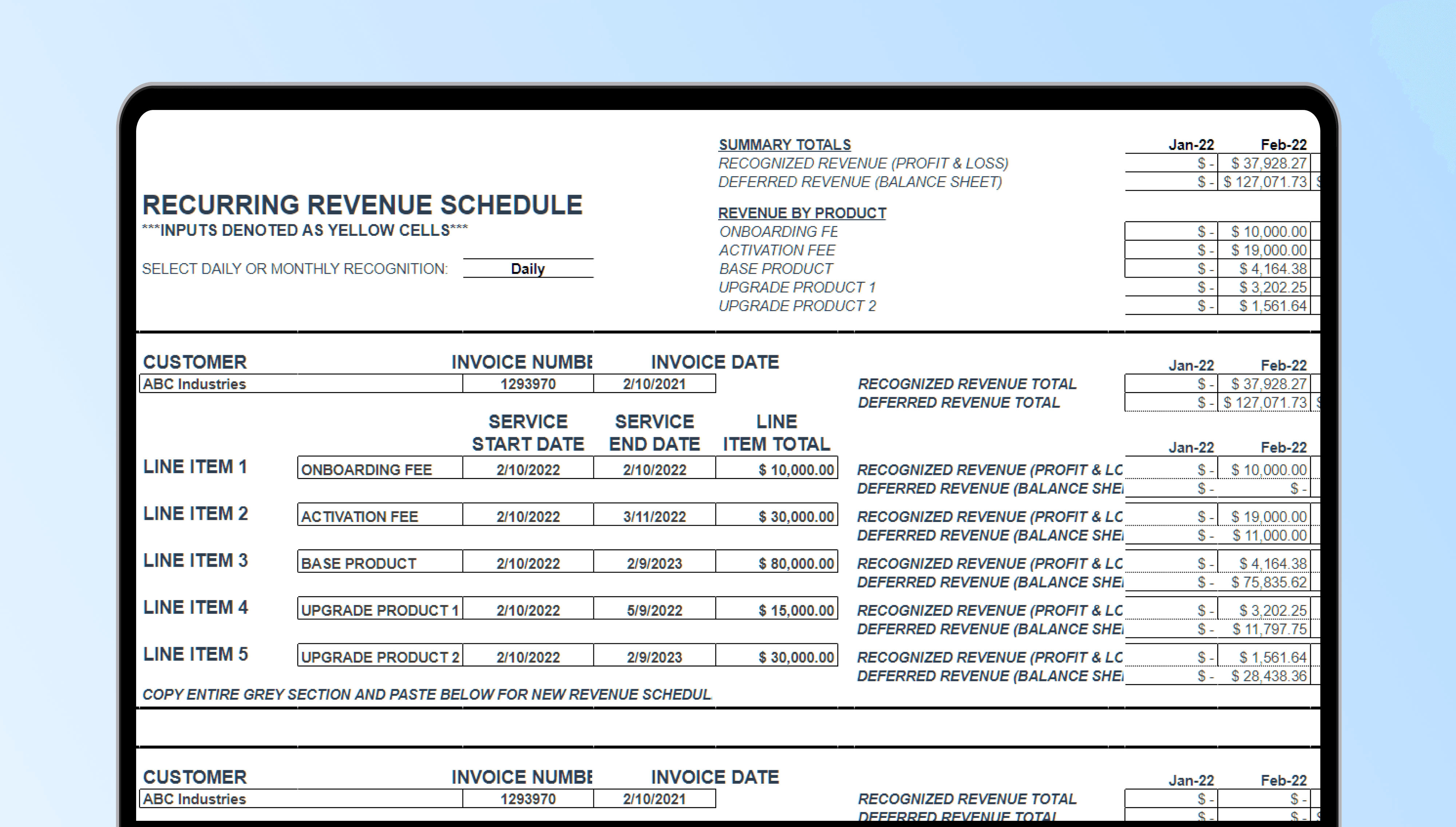Click second schedule invoice number 1293970

528,799
